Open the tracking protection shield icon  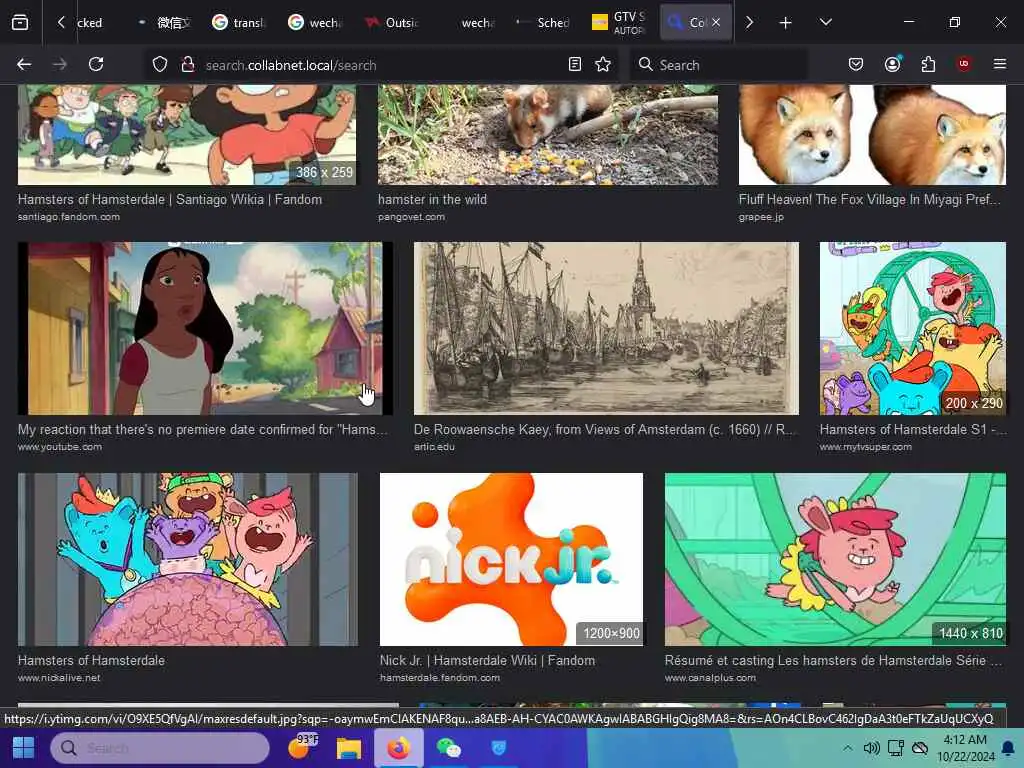click(160, 65)
